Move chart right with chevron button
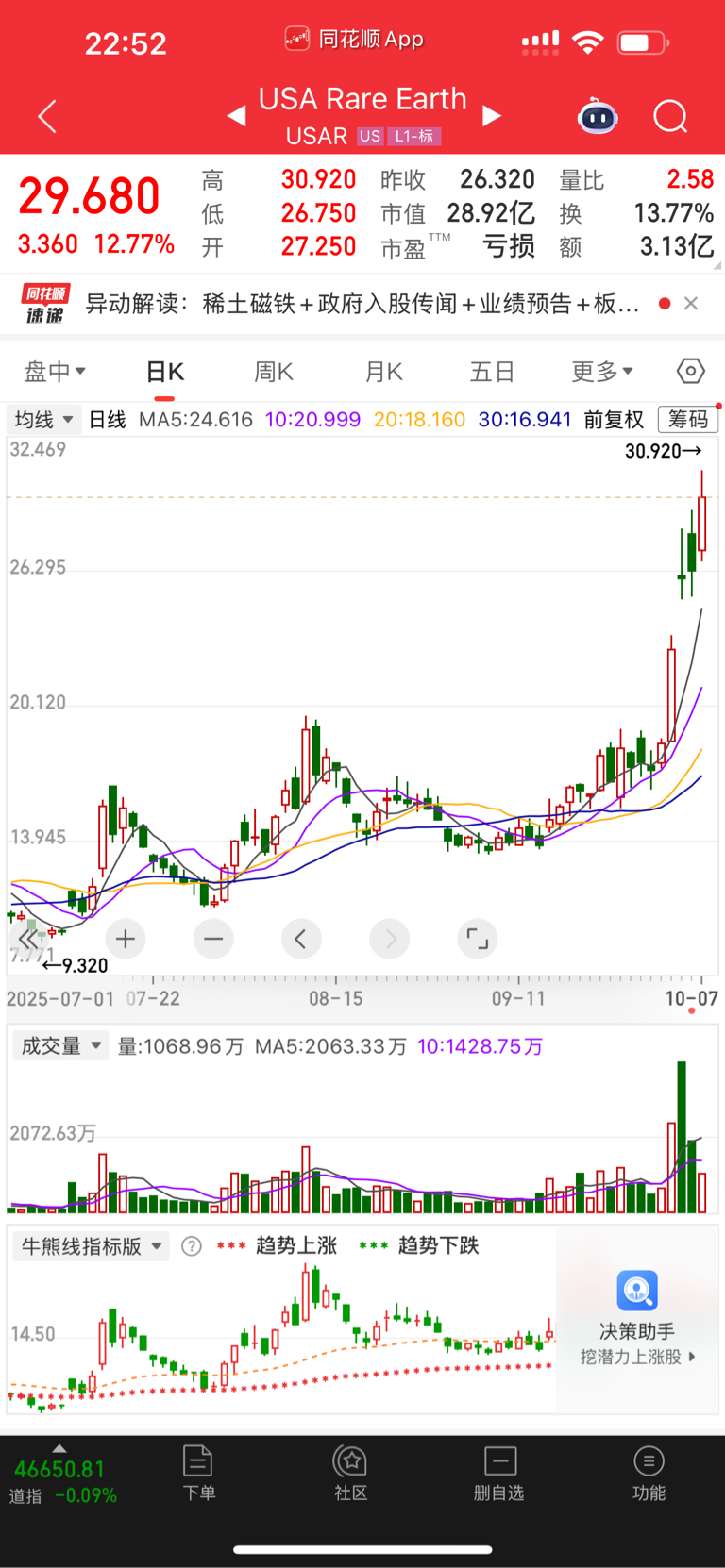Image resolution: width=725 pixels, height=1568 pixels. [390, 939]
